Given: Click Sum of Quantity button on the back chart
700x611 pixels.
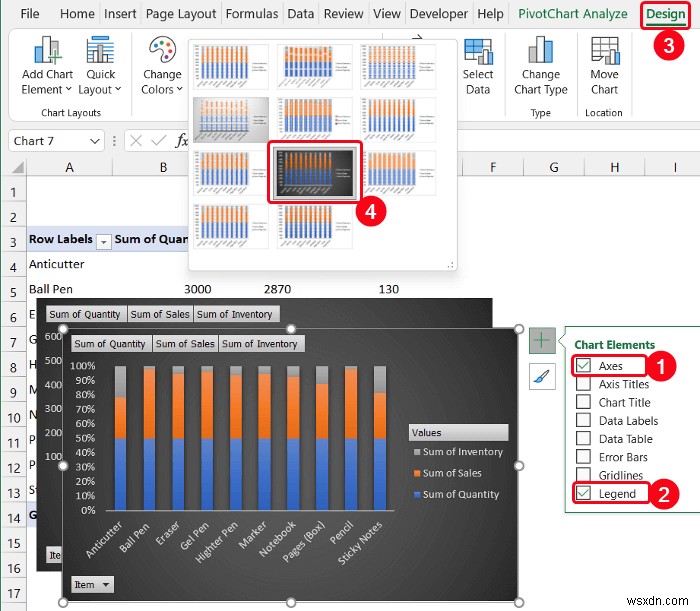Looking at the screenshot, I should click(85, 314).
